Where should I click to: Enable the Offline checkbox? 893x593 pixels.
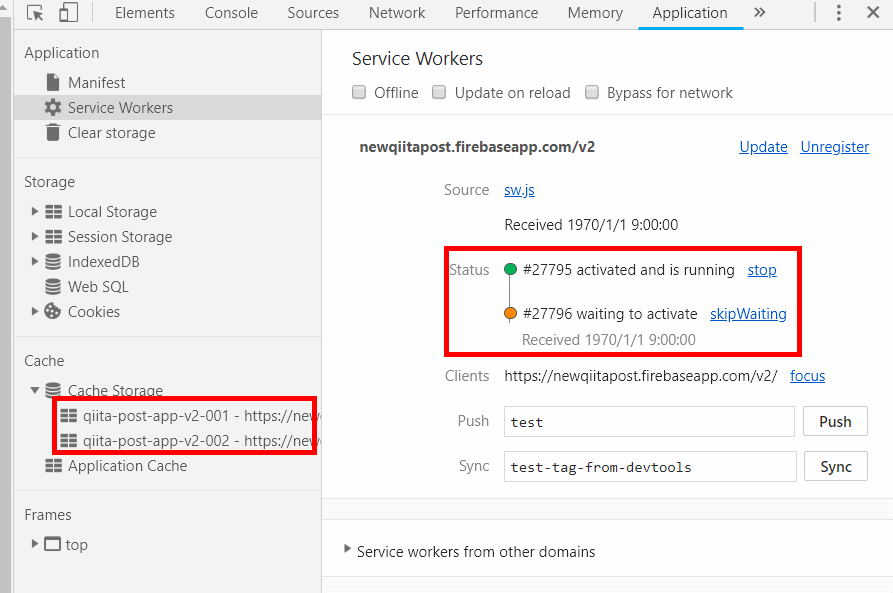pyautogui.click(x=359, y=92)
